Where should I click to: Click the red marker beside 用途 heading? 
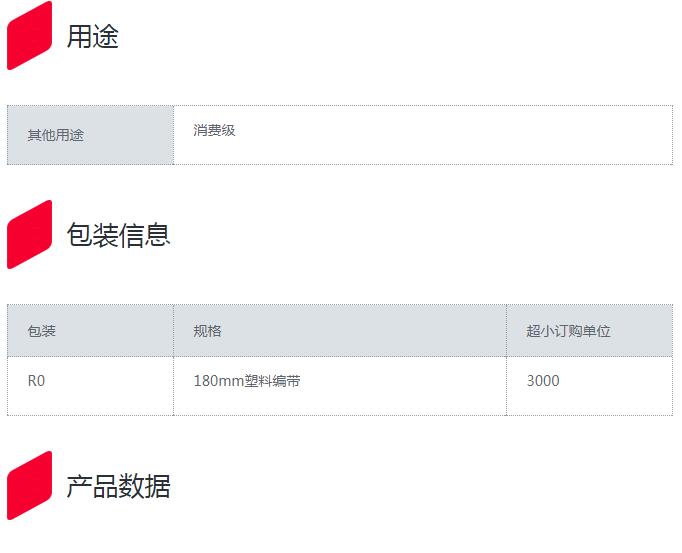click(x=29, y=36)
